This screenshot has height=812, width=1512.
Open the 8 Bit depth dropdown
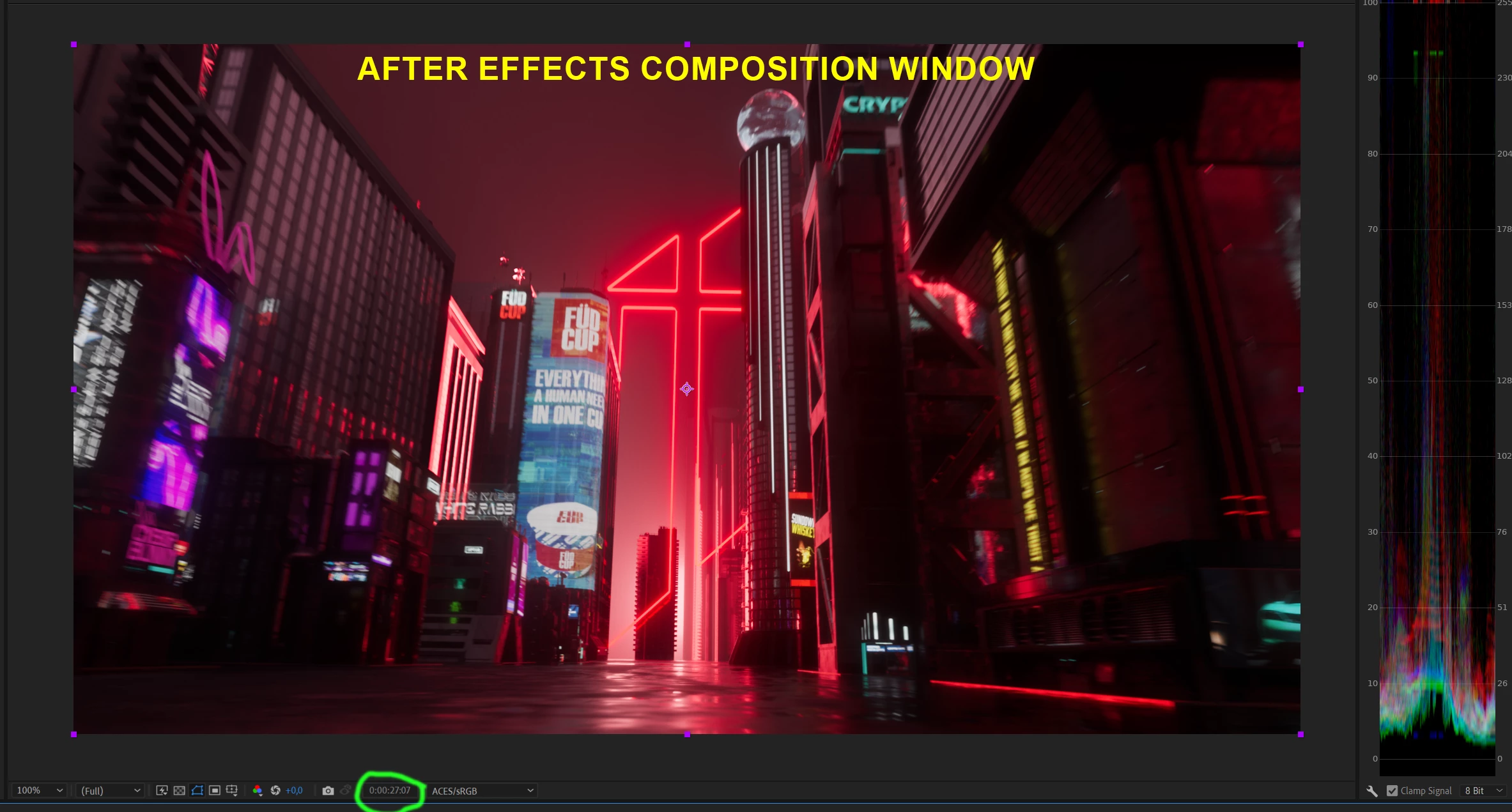(1483, 791)
